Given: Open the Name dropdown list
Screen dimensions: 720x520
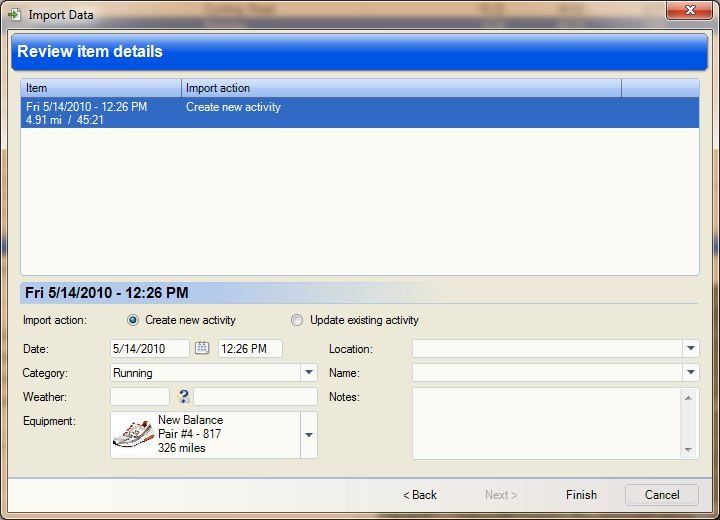Looking at the screenshot, I should (x=691, y=372).
